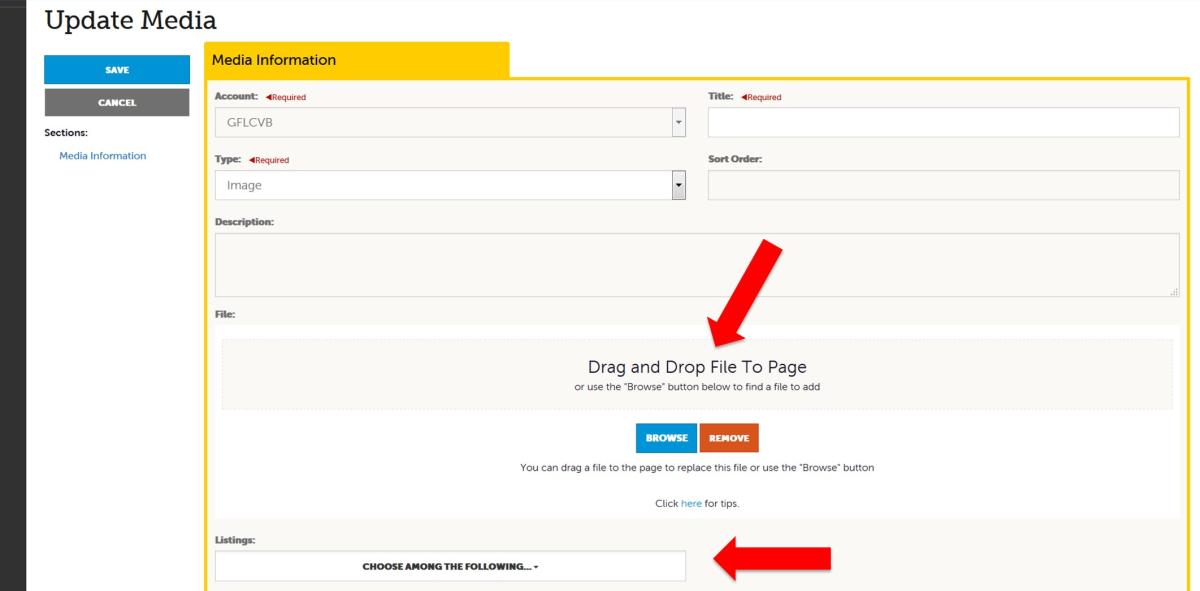Click the 'here' link for tips
Image resolution: width=1200 pixels, height=591 pixels.
pyautogui.click(x=692, y=503)
